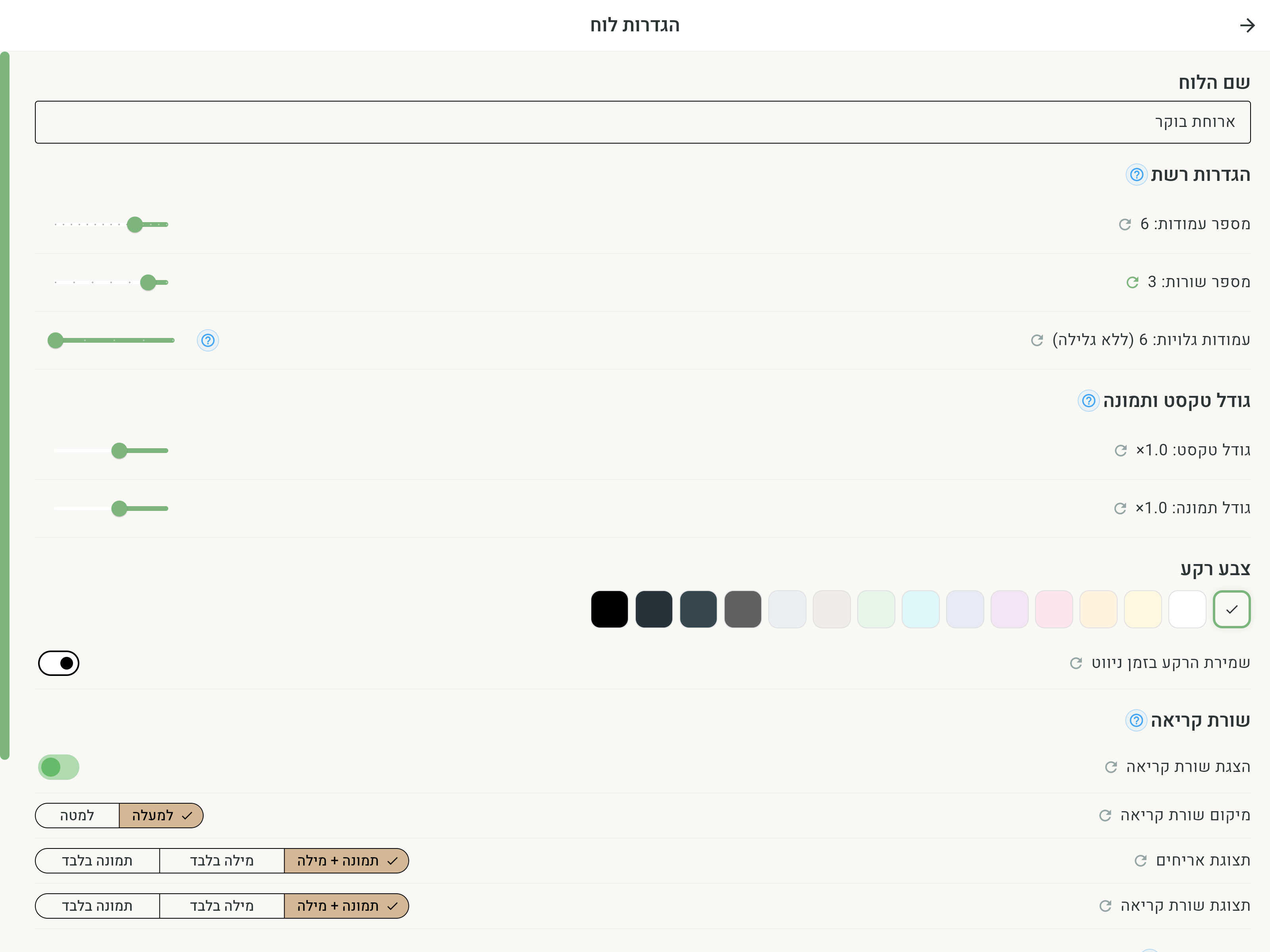Reset the מיקום שורת קריאה setting
The width and height of the screenshot is (1270, 952).
(1105, 816)
